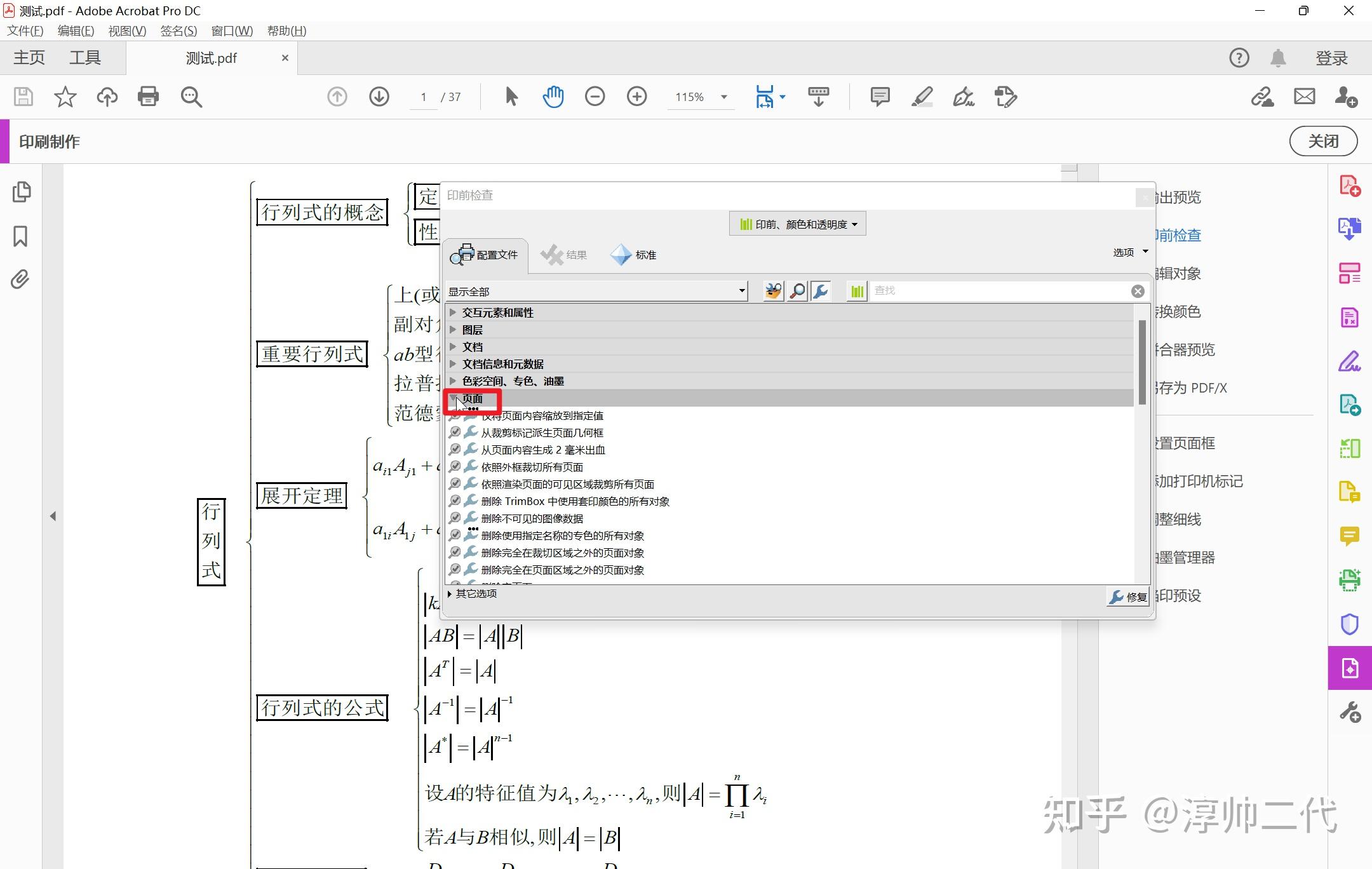Open the Bookmarks side panel icon

click(x=20, y=236)
